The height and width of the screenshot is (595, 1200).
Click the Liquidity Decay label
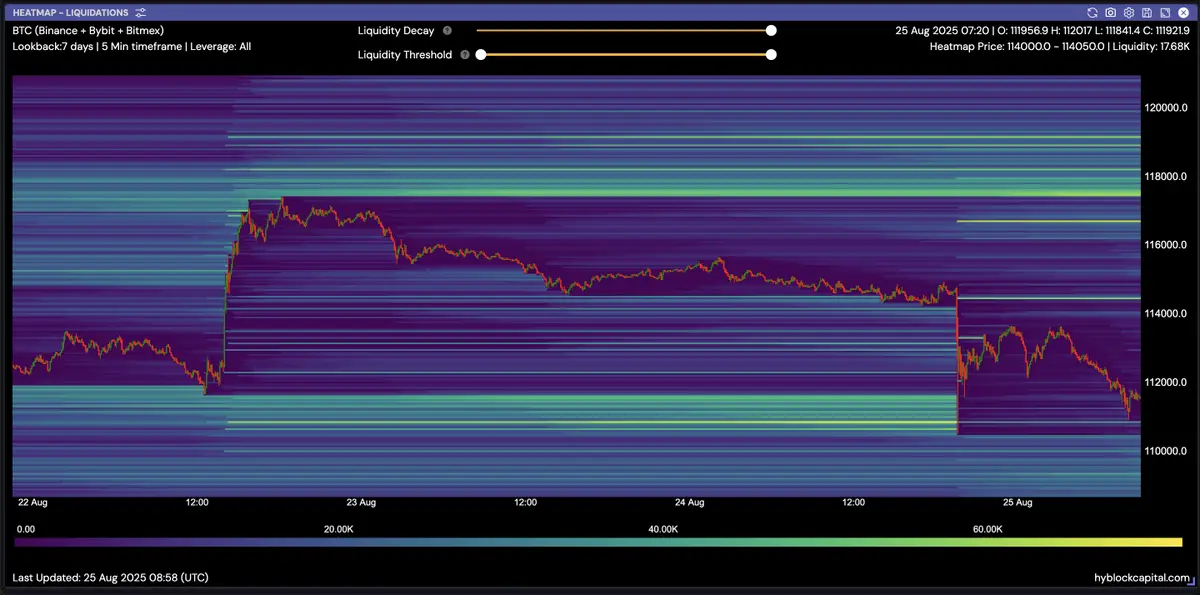(396, 31)
